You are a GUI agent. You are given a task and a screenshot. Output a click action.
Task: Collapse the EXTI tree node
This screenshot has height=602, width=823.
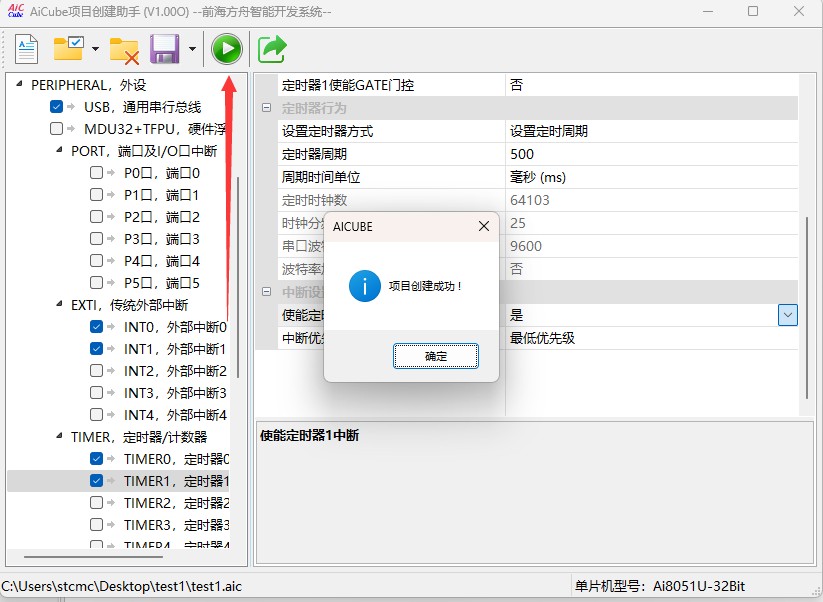[59, 303]
